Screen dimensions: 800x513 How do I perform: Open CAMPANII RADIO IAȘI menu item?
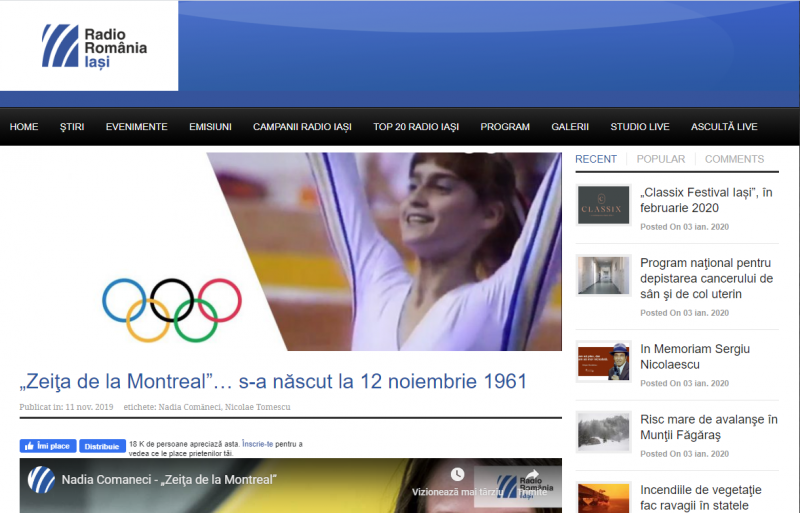coord(302,127)
